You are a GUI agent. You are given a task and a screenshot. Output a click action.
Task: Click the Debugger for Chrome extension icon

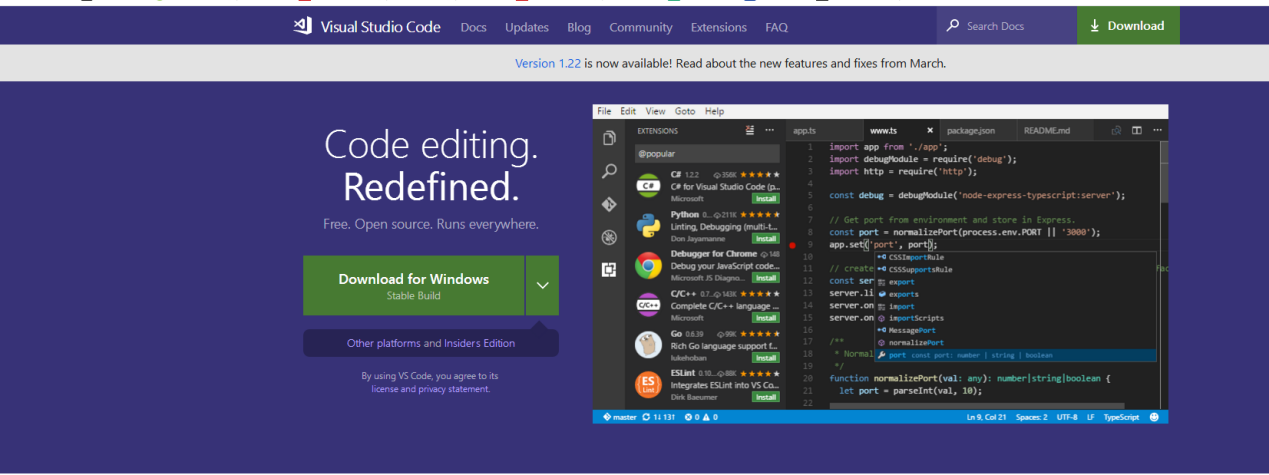click(648, 265)
